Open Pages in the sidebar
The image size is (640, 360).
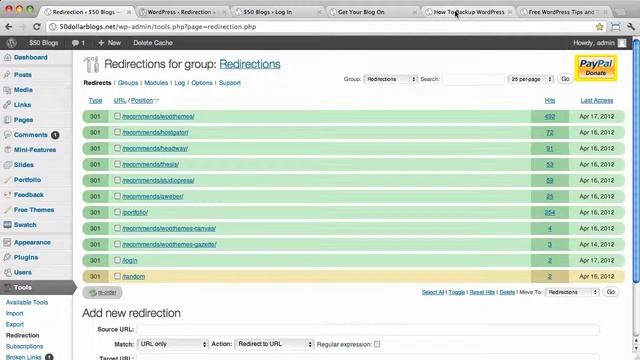click(23, 120)
